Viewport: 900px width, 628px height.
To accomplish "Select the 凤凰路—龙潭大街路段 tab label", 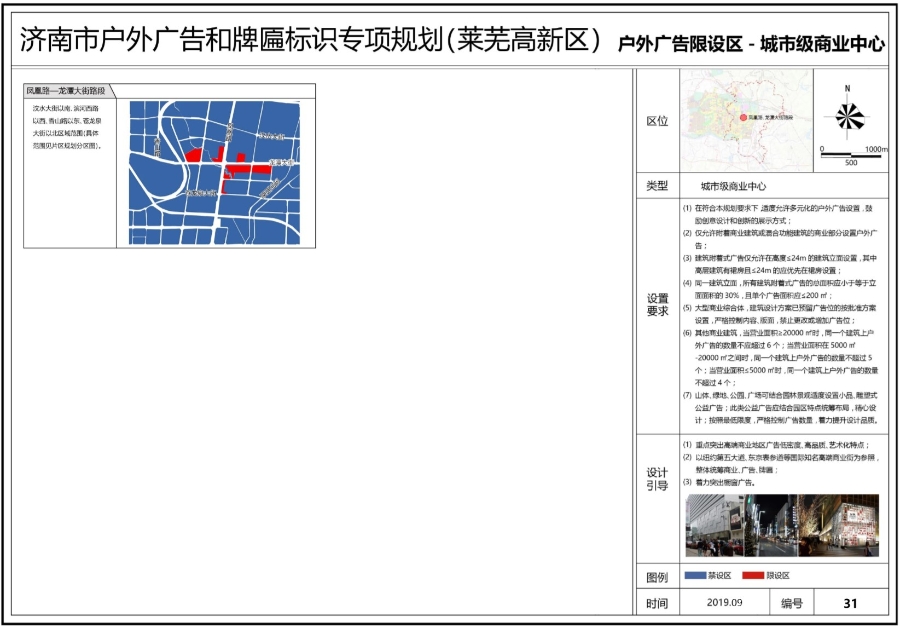I will (66, 90).
